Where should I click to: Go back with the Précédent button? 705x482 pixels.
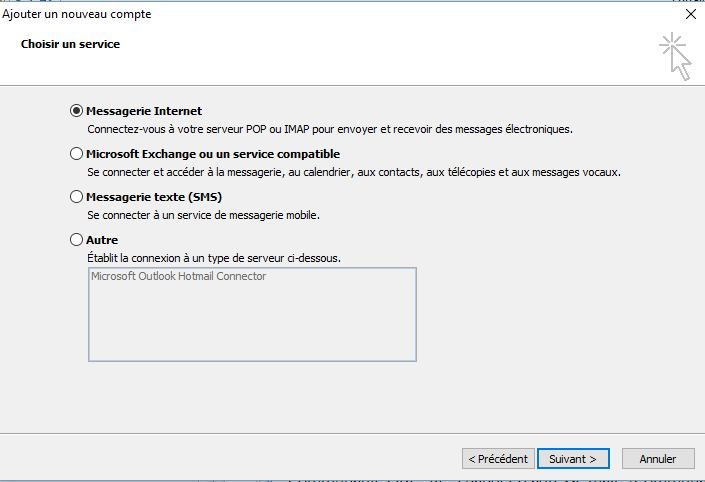coord(497,459)
